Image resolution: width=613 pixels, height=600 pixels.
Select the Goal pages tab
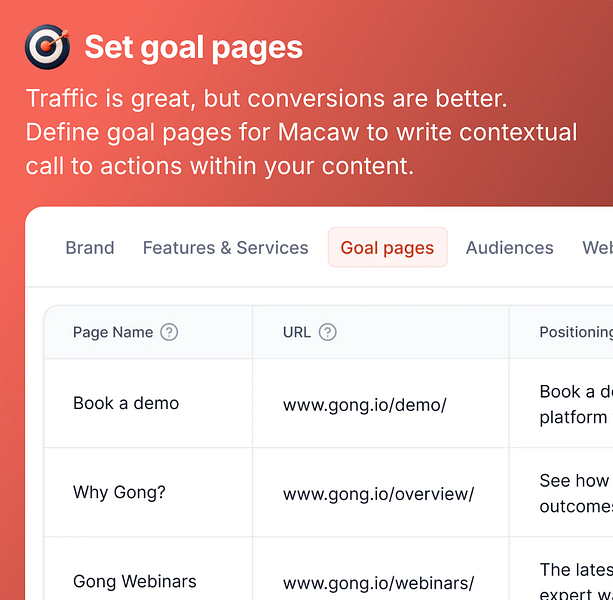(x=387, y=248)
